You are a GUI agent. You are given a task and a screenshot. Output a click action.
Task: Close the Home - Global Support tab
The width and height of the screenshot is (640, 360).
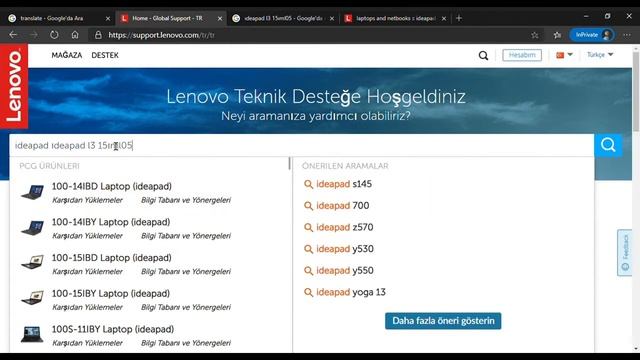point(220,18)
